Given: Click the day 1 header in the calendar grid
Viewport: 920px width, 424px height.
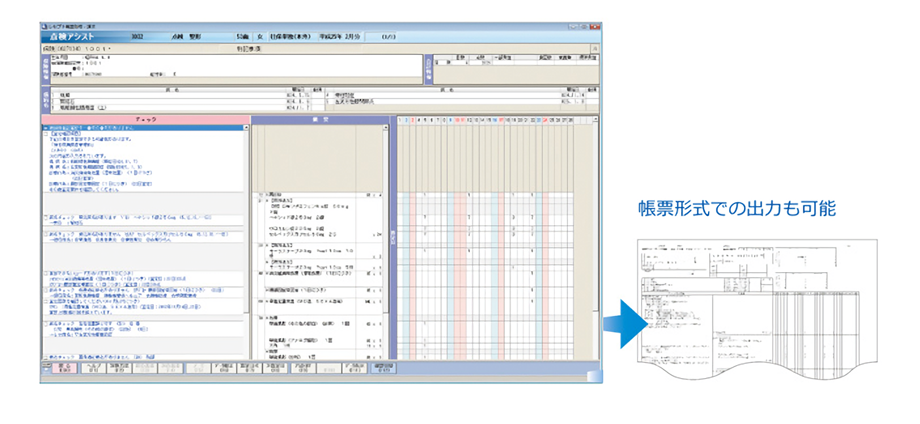Looking at the screenshot, I should [x=400, y=119].
